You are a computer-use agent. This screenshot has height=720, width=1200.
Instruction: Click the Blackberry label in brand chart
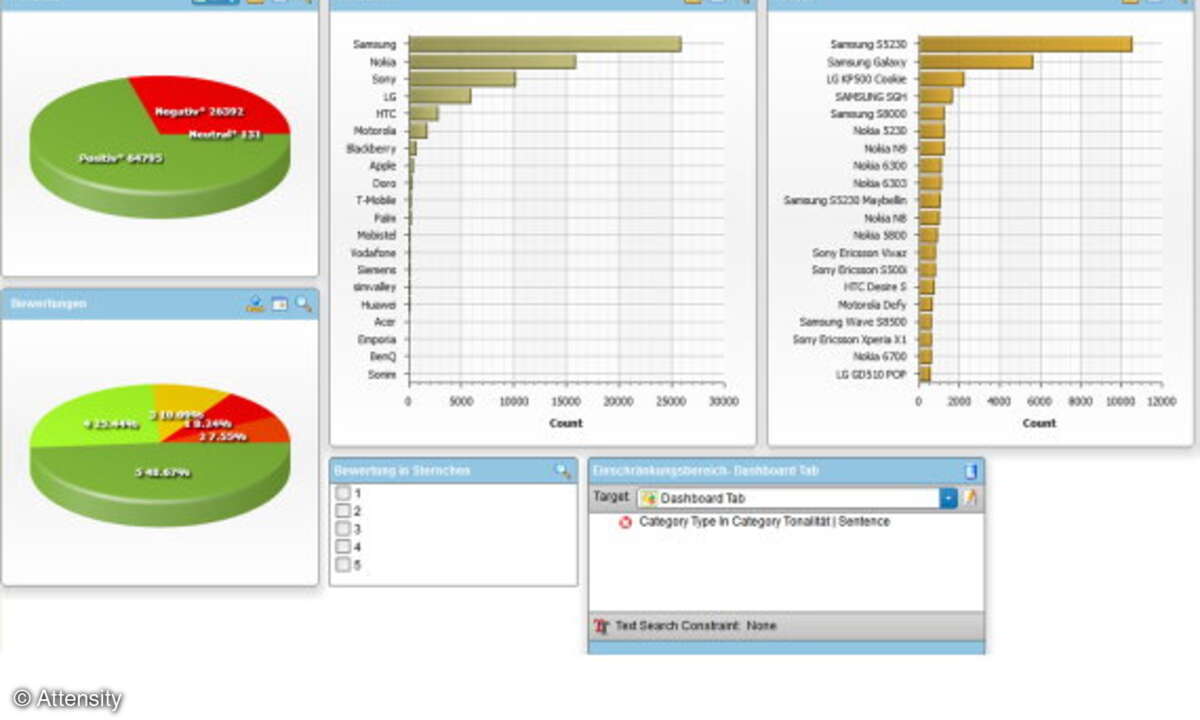point(372,148)
